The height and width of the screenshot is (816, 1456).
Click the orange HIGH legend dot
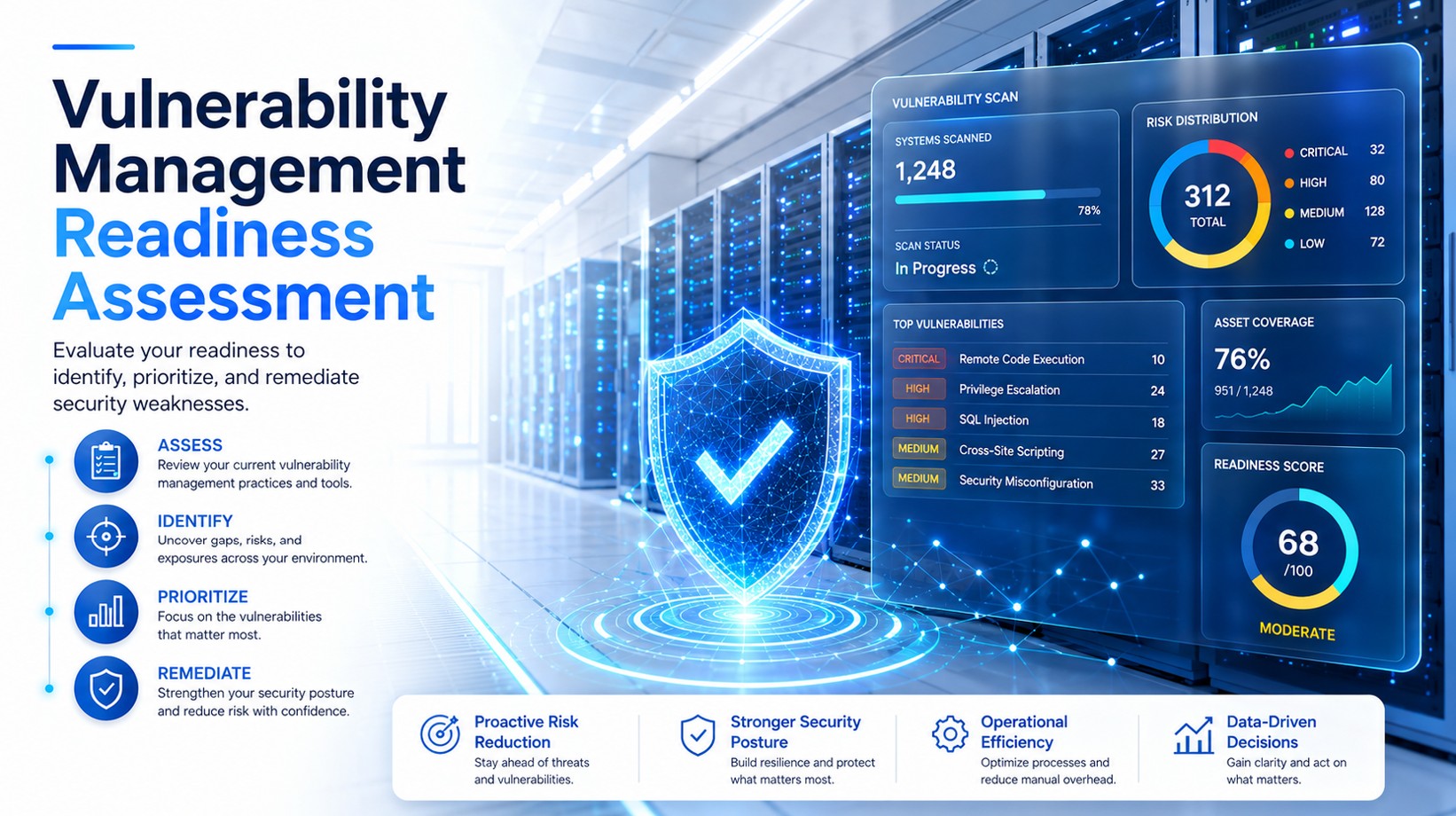point(1289,184)
